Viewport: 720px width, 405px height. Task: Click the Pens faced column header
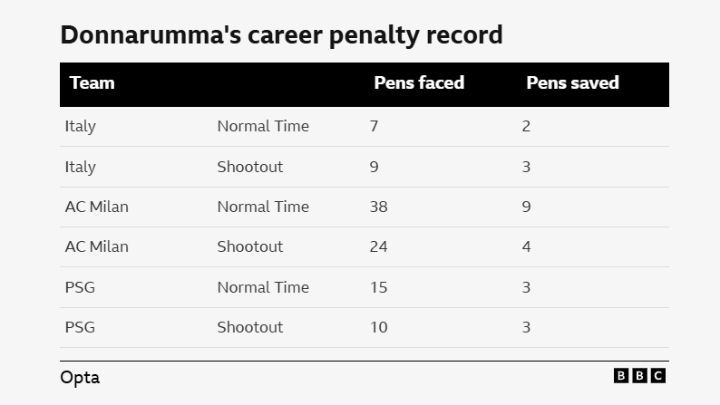coord(419,83)
